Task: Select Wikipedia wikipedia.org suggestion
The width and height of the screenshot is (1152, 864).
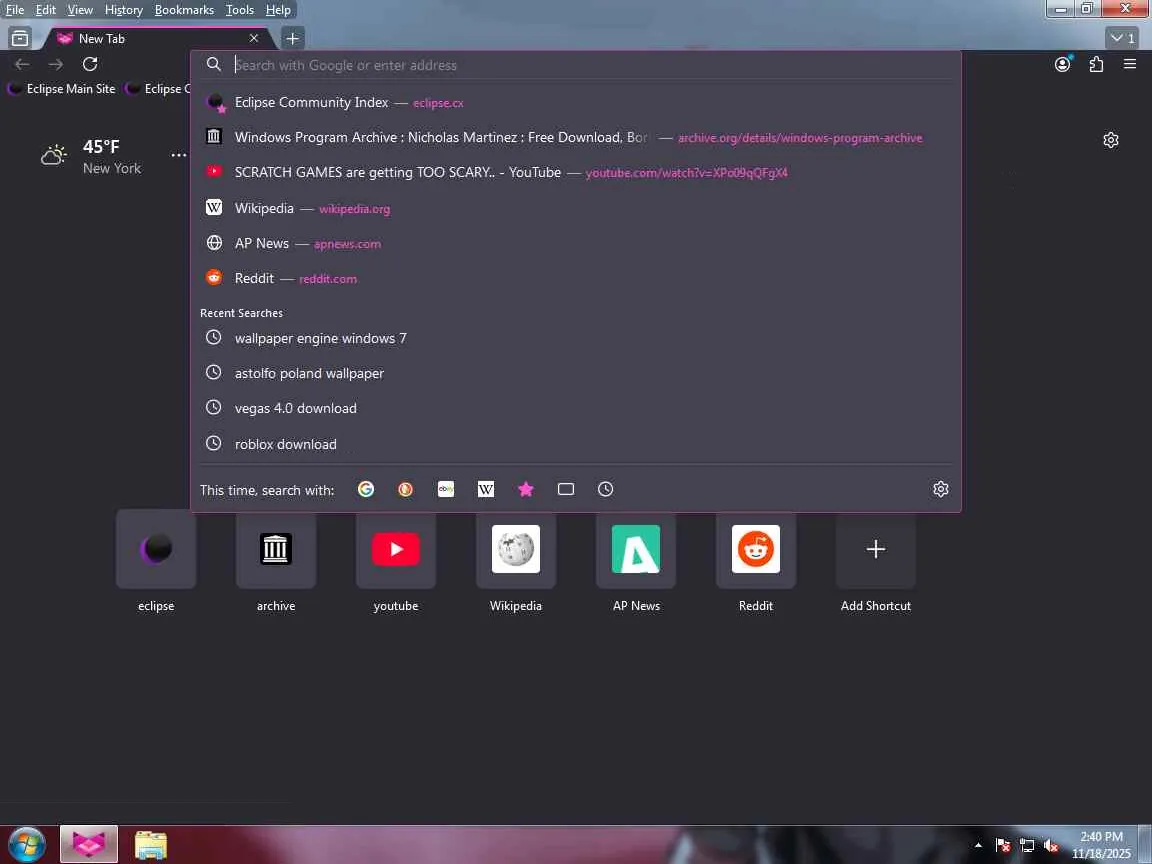Action: point(575,209)
